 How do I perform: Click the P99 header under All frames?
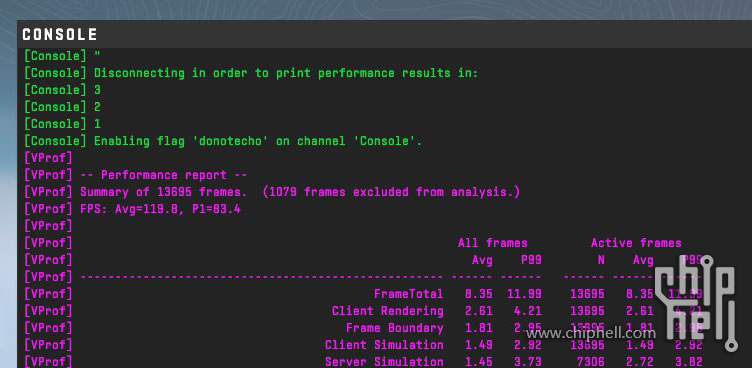531,260
